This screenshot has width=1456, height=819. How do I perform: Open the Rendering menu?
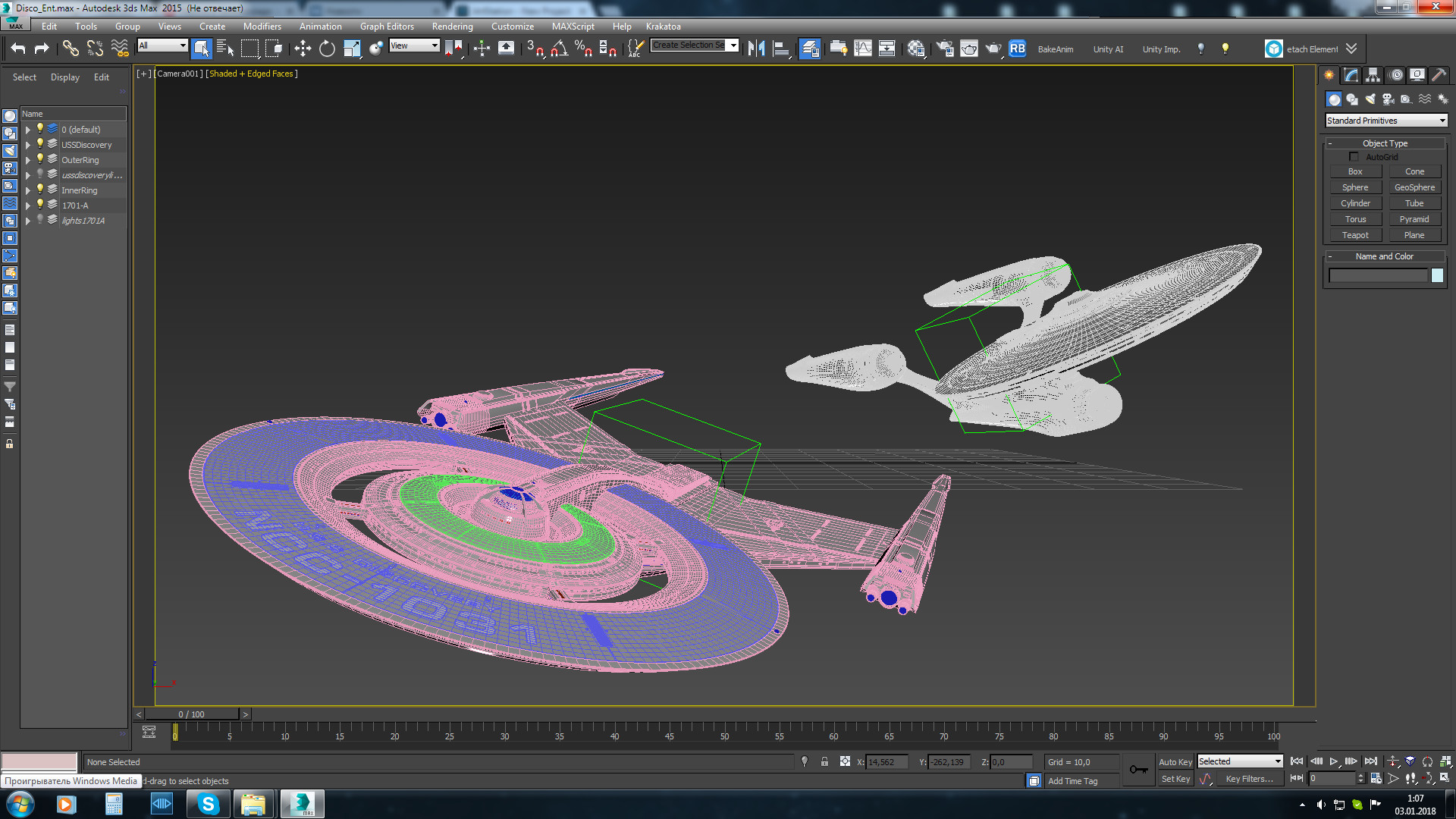(x=453, y=27)
